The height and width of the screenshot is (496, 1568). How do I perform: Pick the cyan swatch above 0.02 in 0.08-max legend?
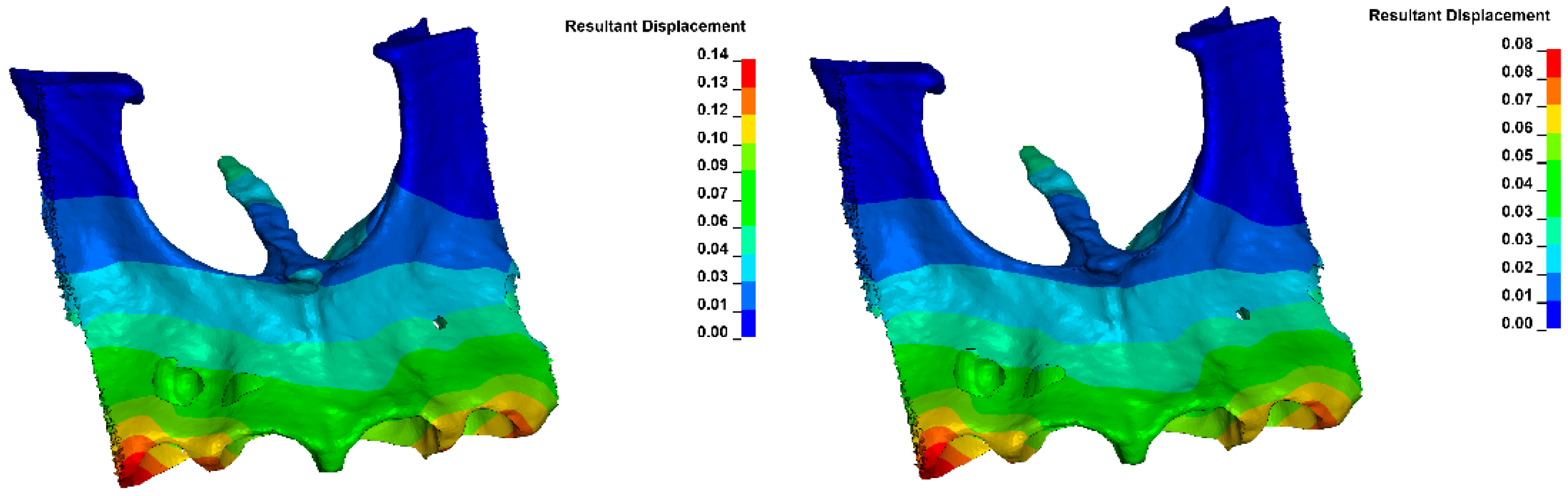tap(1554, 259)
